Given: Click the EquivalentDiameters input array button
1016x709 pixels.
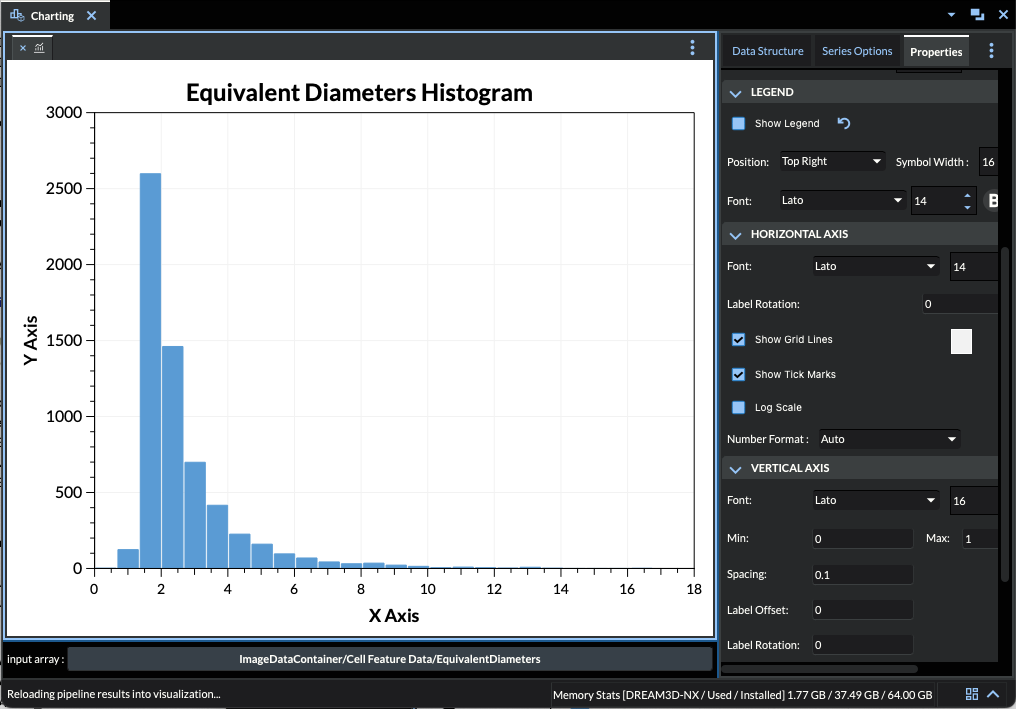Looking at the screenshot, I should click(x=392, y=659).
